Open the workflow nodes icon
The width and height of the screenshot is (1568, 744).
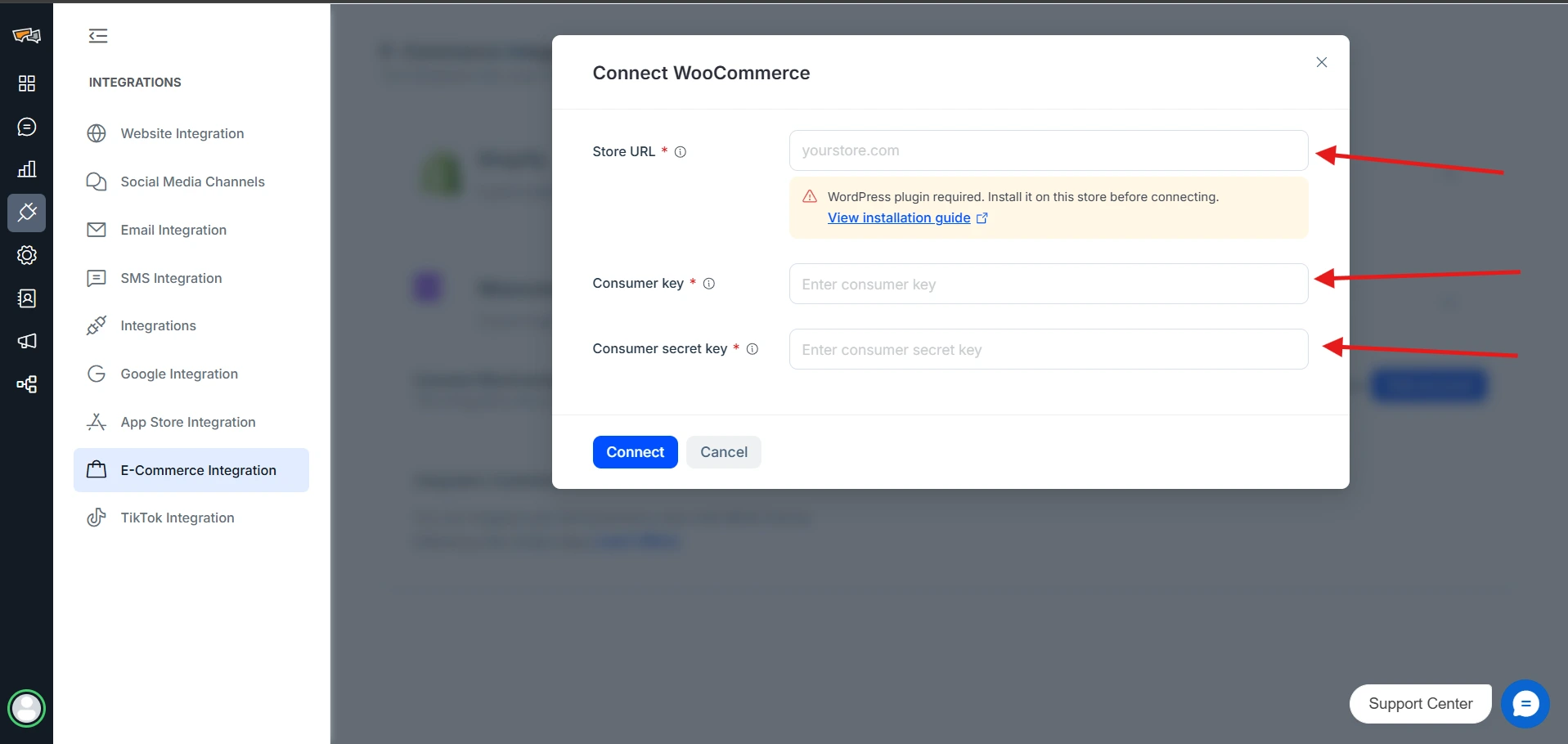[x=27, y=384]
